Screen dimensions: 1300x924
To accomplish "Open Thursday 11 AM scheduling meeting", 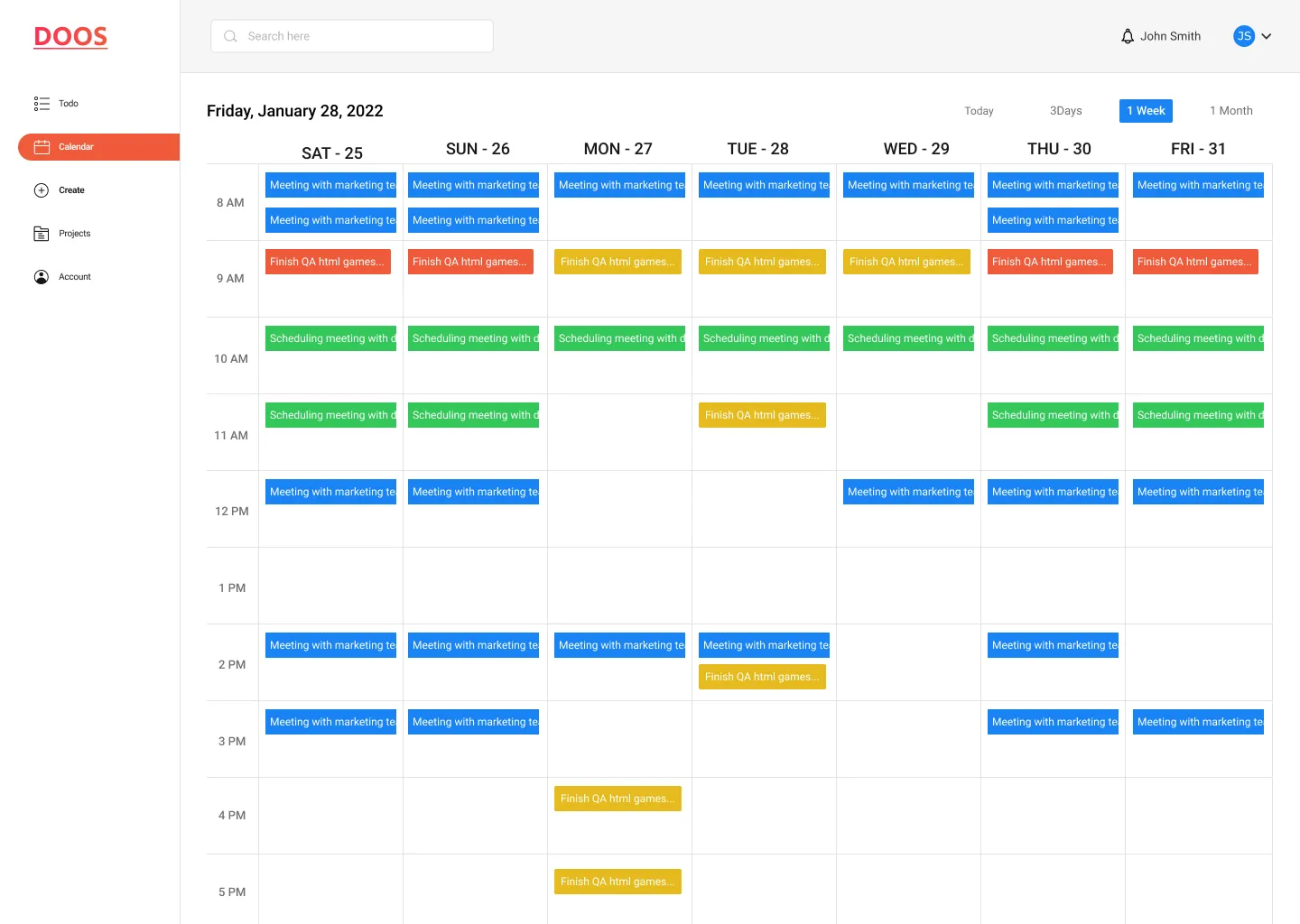I will [1053, 415].
